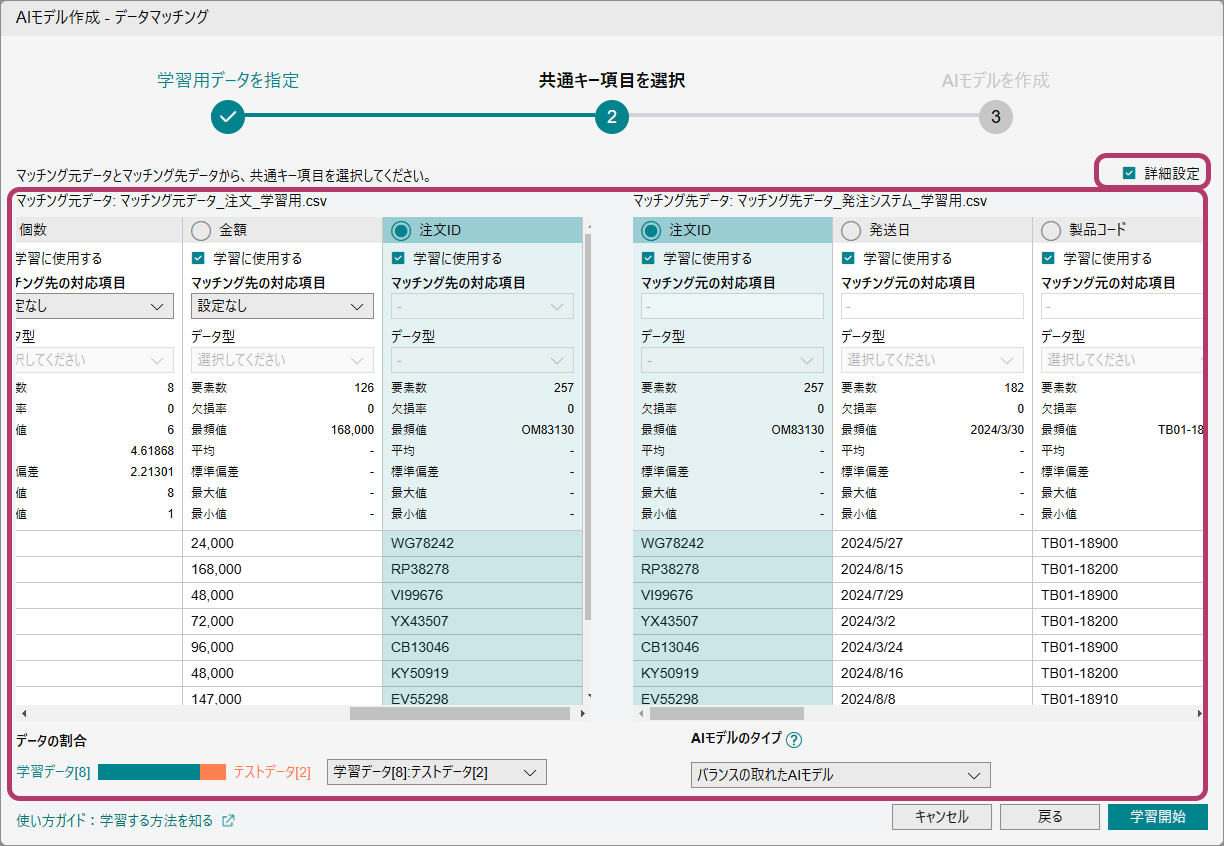Open データ型 dropdown for source 注文ID
1224x846 pixels.
[482, 360]
